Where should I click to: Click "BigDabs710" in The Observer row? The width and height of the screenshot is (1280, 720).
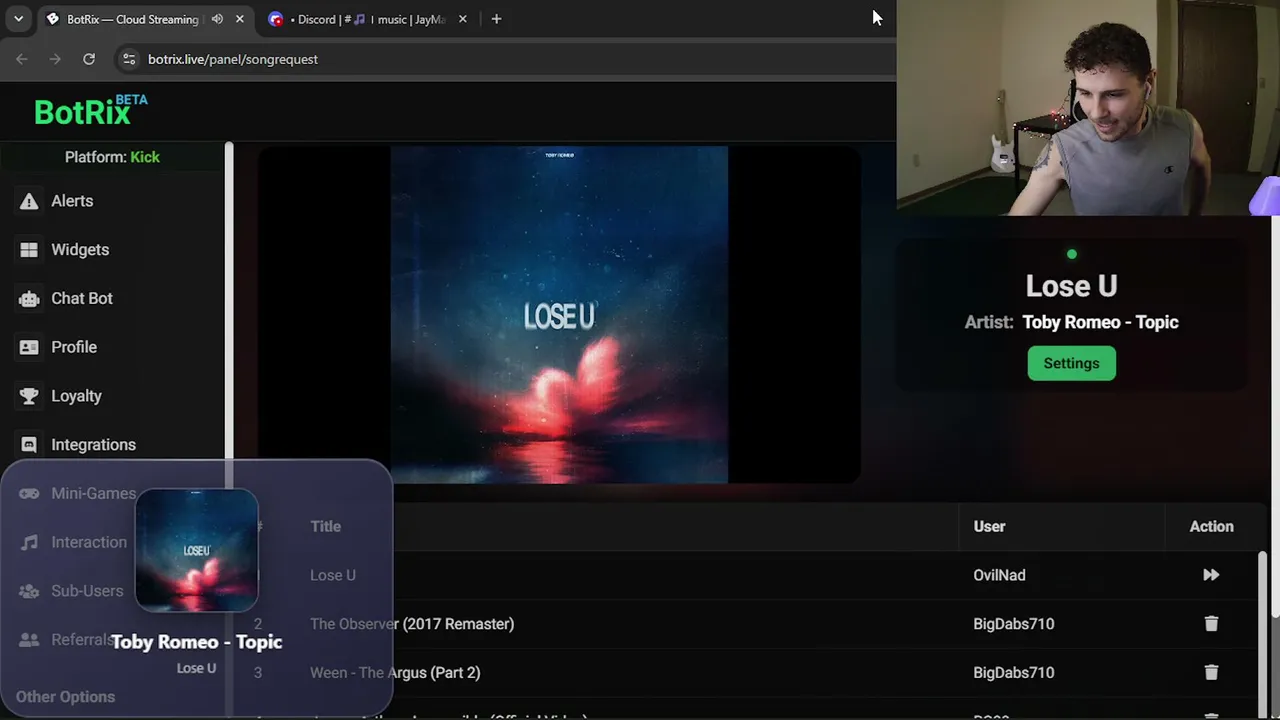(x=1013, y=624)
